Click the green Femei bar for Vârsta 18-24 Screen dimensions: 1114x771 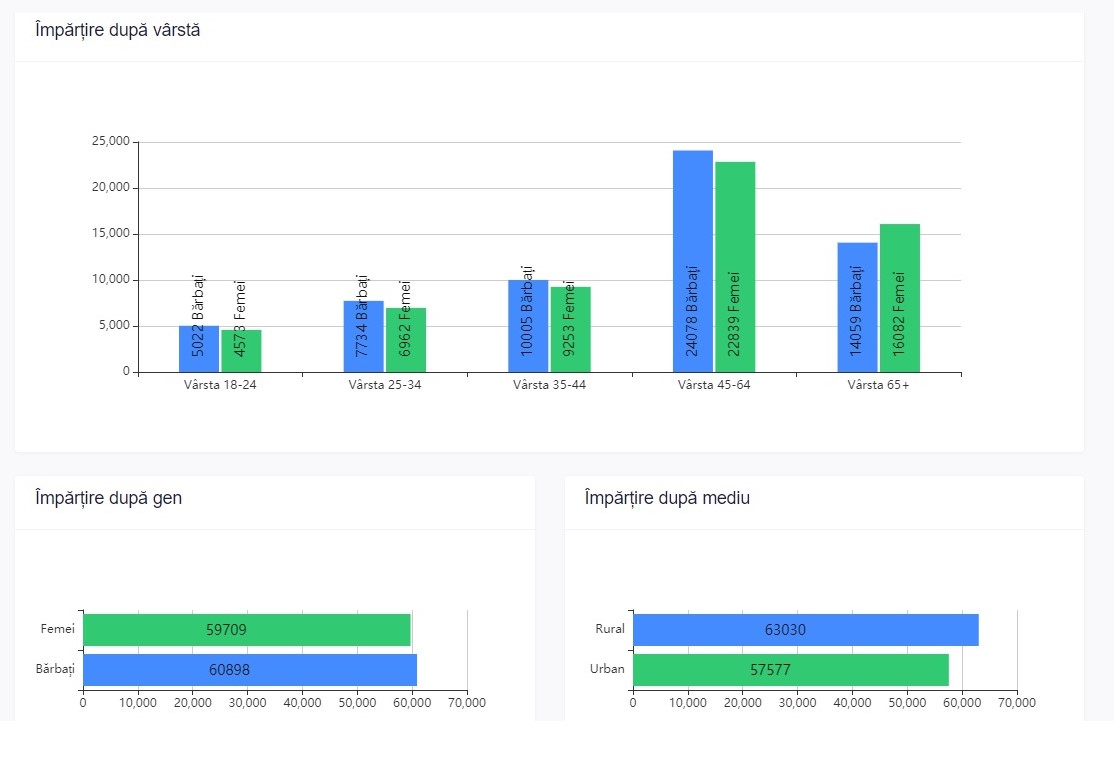(x=241, y=351)
